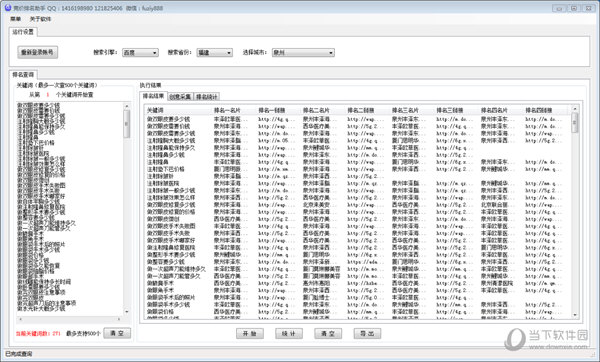The width and height of the screenshot is (600, 362).
Task: Click the 导出 button
Action: coord(367,333)
